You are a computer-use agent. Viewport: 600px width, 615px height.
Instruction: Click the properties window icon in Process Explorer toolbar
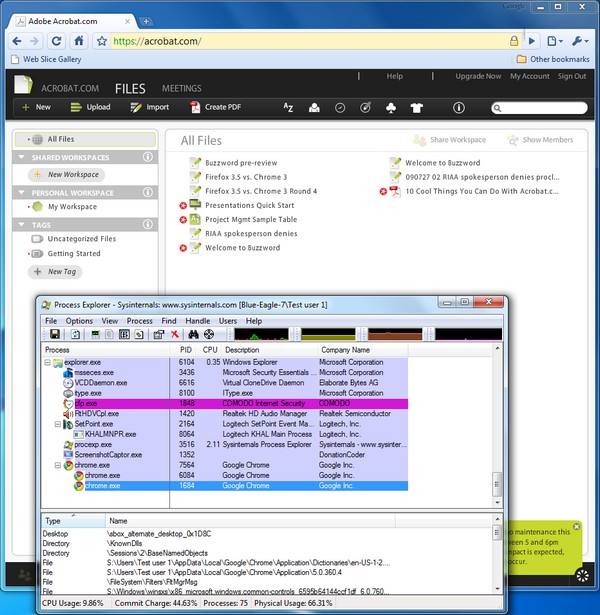click(159, 334)
